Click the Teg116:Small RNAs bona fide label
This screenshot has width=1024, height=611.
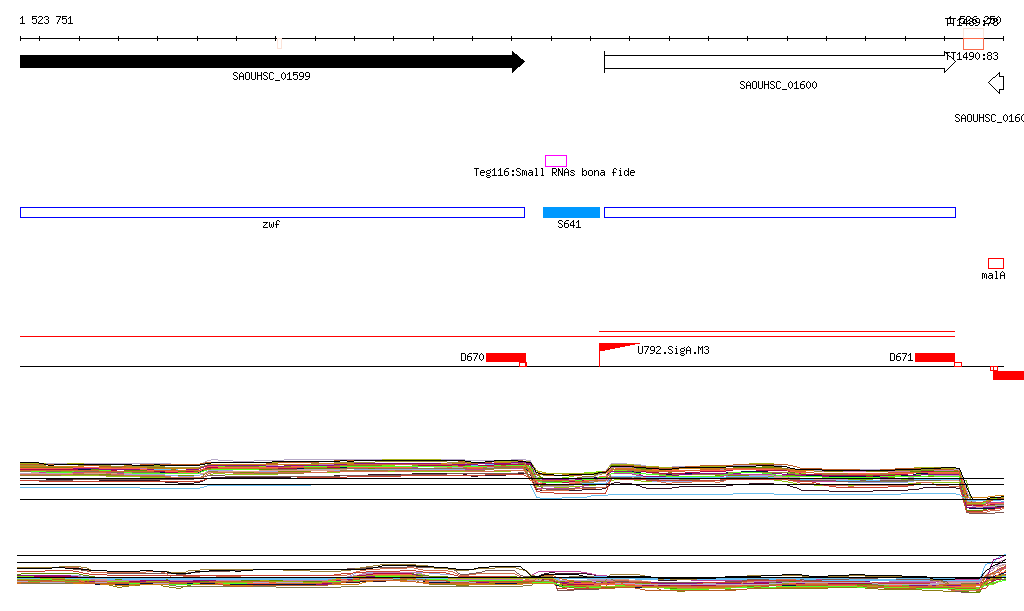[554, 173]
